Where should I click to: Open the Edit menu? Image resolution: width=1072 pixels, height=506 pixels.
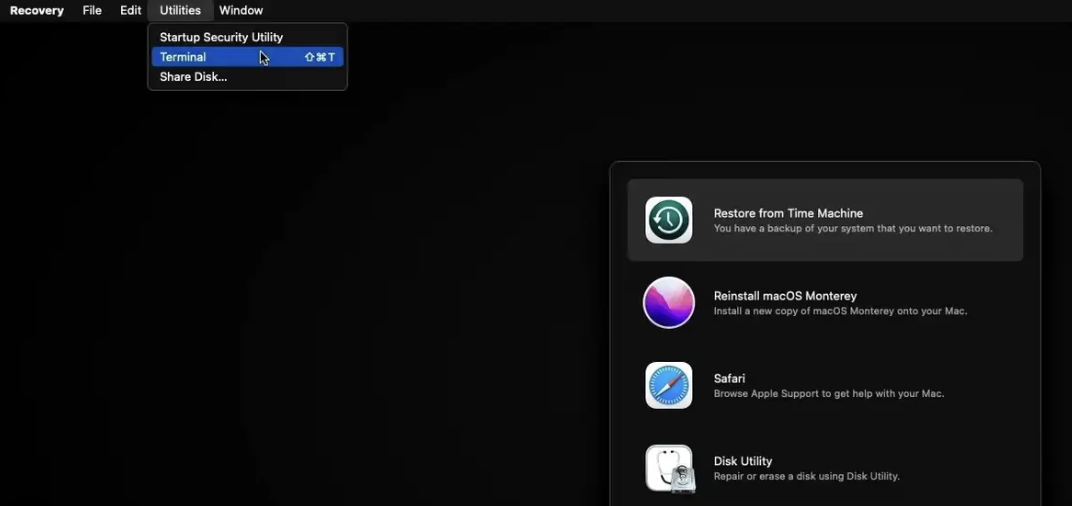point(131,10)
